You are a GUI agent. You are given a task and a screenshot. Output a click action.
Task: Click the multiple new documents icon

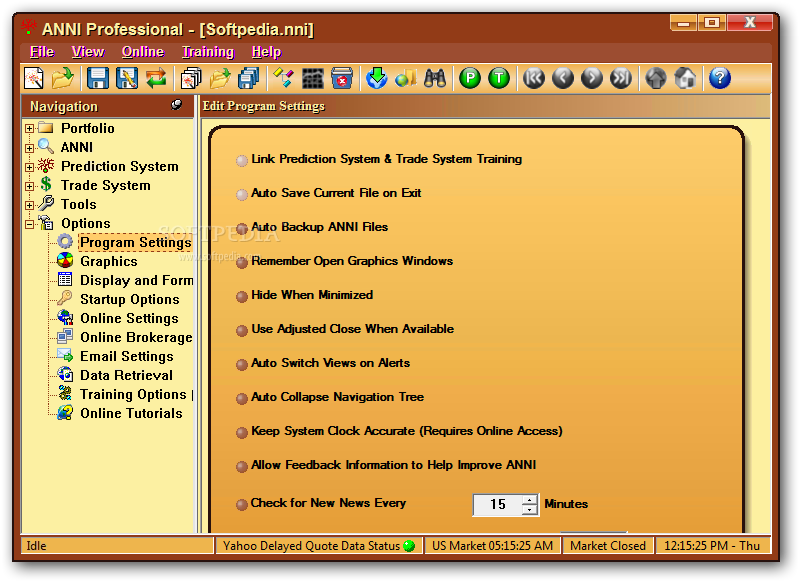[191, 79]
